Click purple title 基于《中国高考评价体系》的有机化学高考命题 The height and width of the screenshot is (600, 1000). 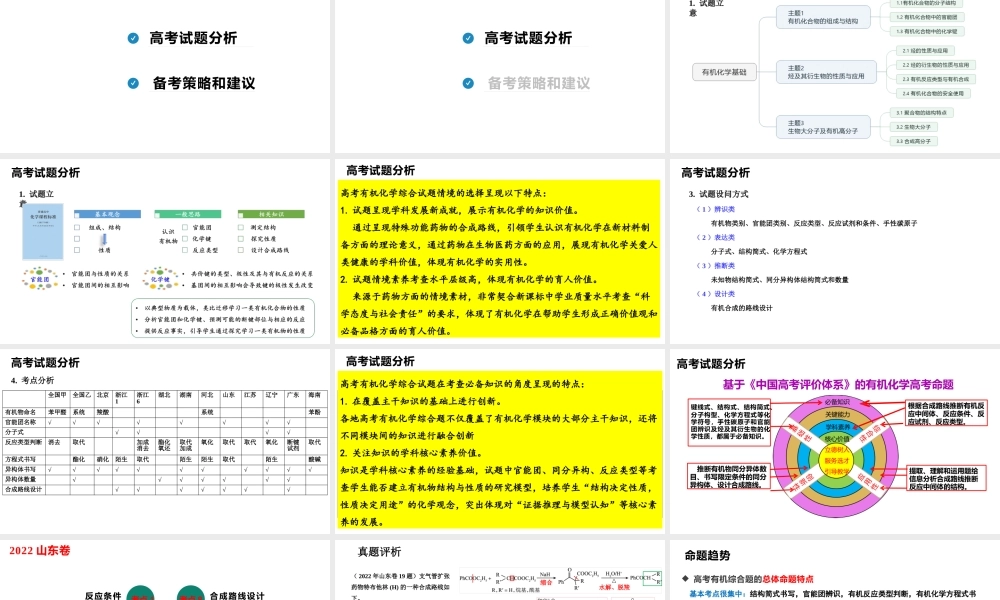[x=838, y=384]
